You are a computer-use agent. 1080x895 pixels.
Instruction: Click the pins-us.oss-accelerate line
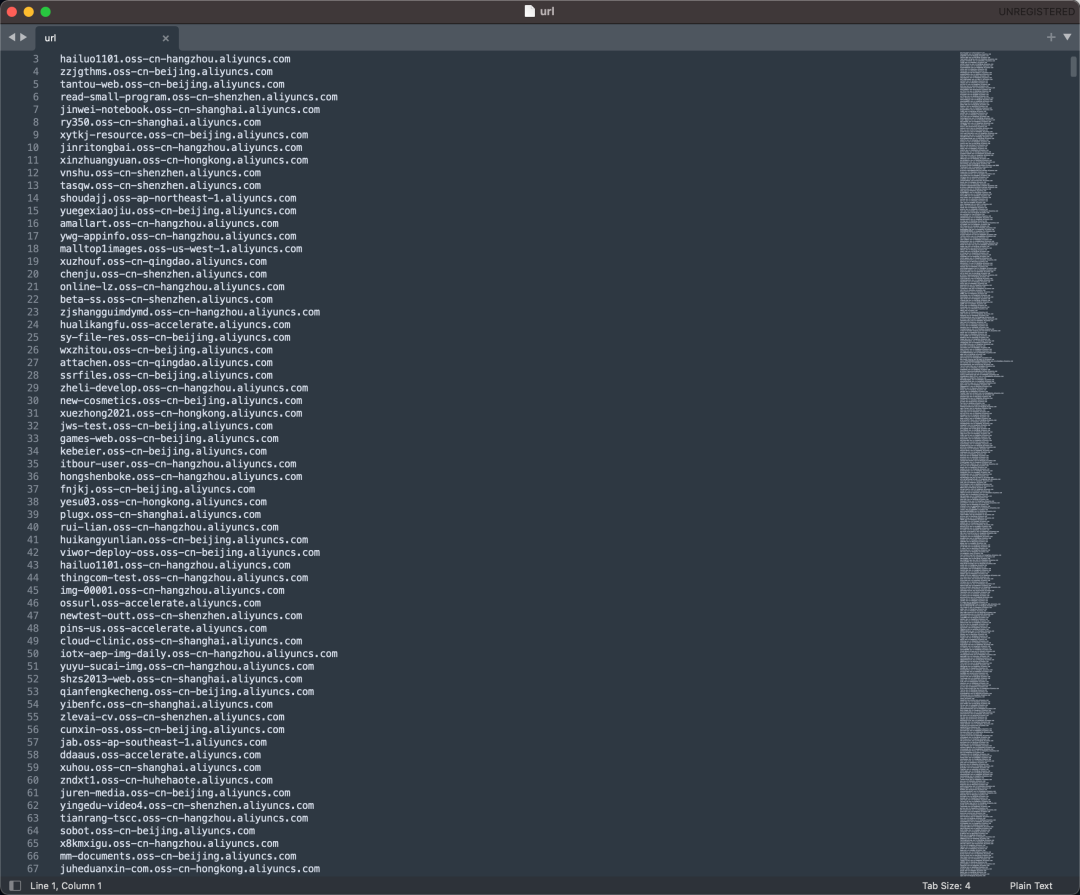(163, 628)
